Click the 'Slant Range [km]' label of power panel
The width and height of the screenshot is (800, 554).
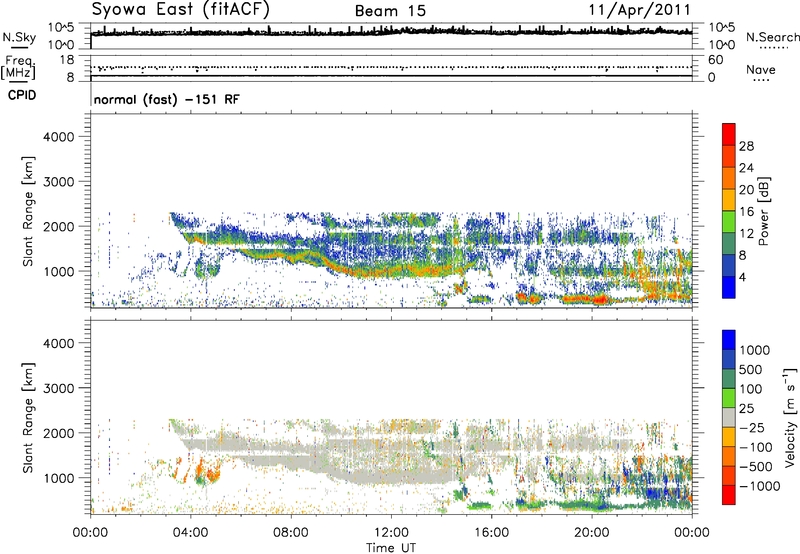(28, 211)
